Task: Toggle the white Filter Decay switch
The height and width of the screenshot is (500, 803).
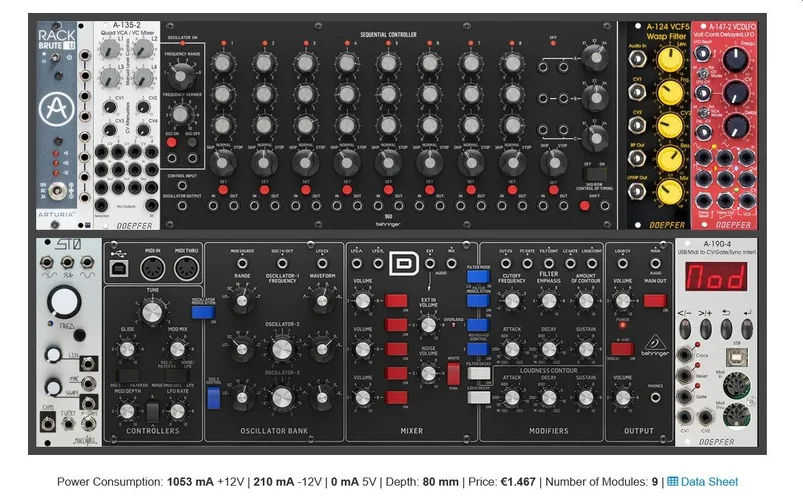Action: 478,373
